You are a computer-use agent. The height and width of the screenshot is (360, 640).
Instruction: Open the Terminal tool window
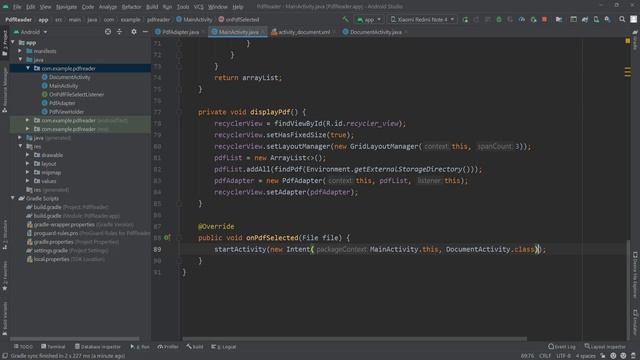pos(53,347)
